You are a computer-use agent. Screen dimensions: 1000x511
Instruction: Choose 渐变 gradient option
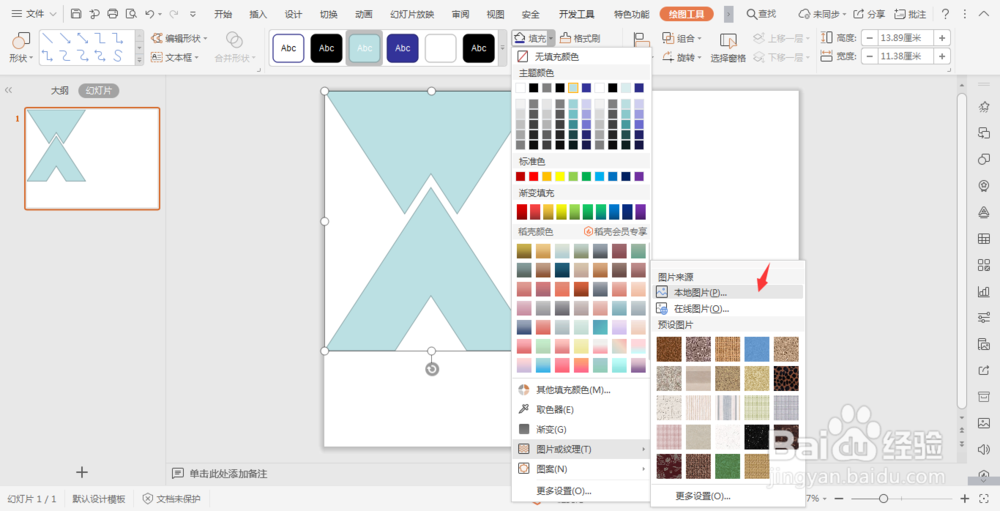click(580, 429)
